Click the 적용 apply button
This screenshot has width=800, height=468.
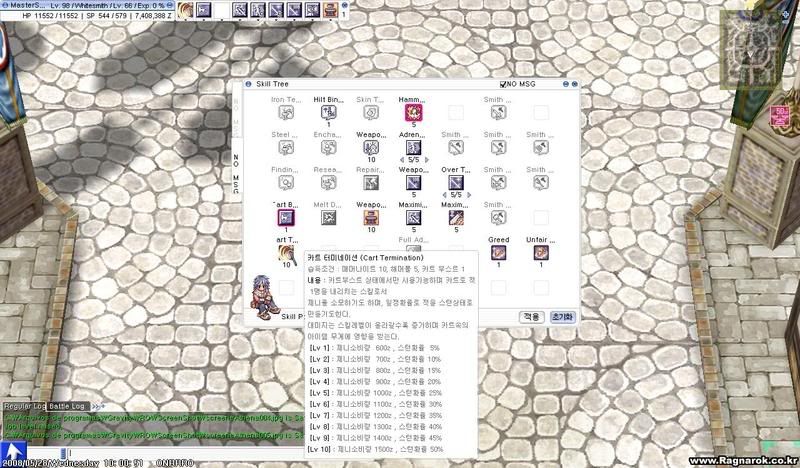(x=532, y=317)
